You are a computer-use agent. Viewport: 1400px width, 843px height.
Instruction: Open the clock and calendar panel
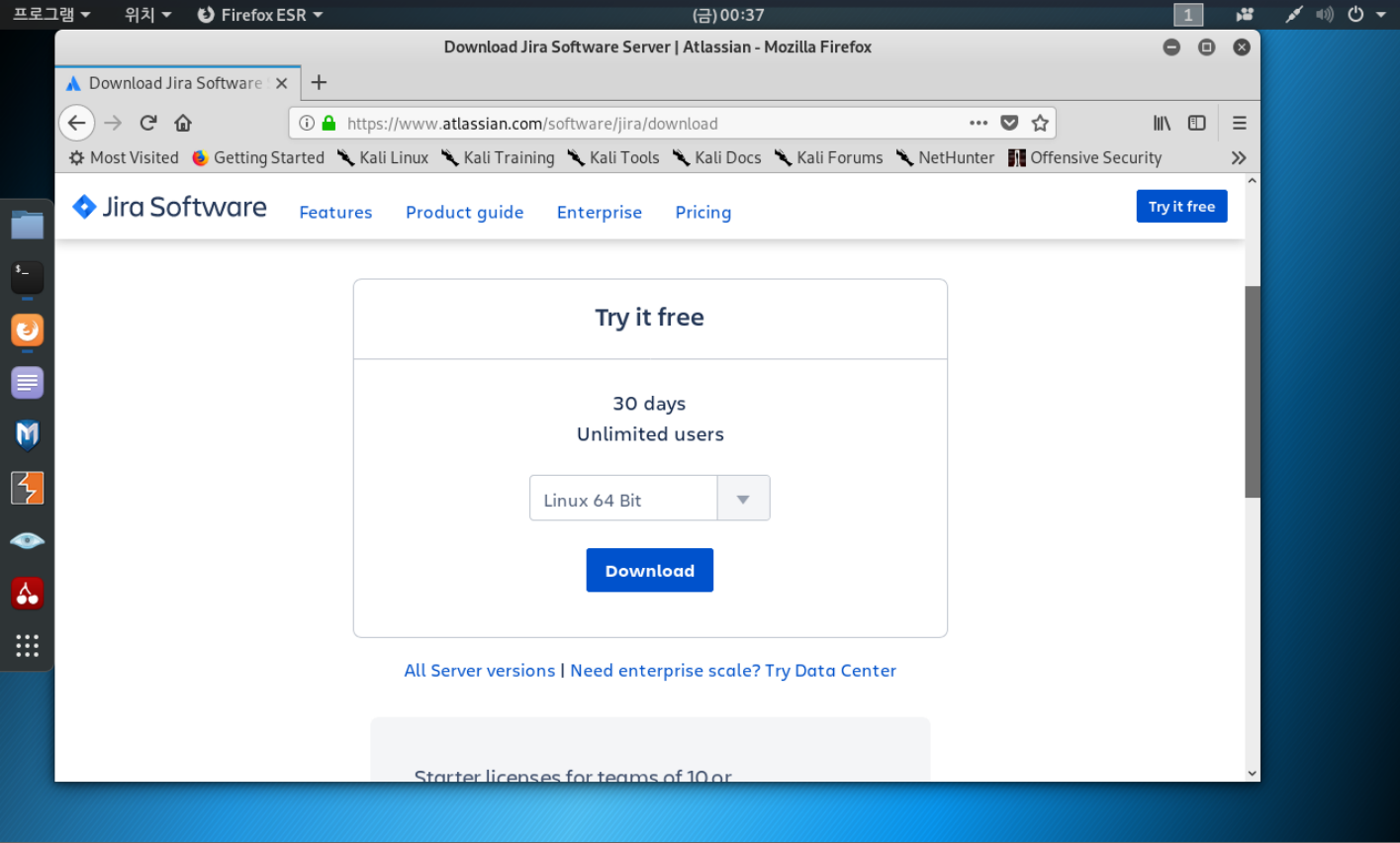pos(728,15)
